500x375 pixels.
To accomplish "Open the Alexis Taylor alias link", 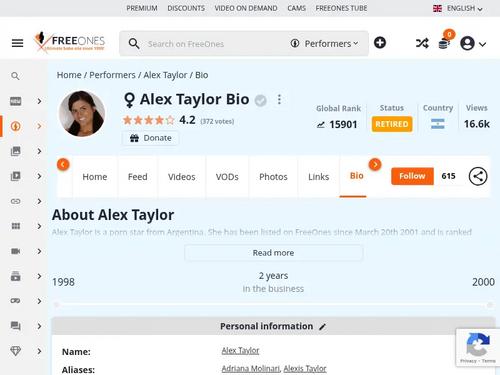I will (x=305, y=368).
